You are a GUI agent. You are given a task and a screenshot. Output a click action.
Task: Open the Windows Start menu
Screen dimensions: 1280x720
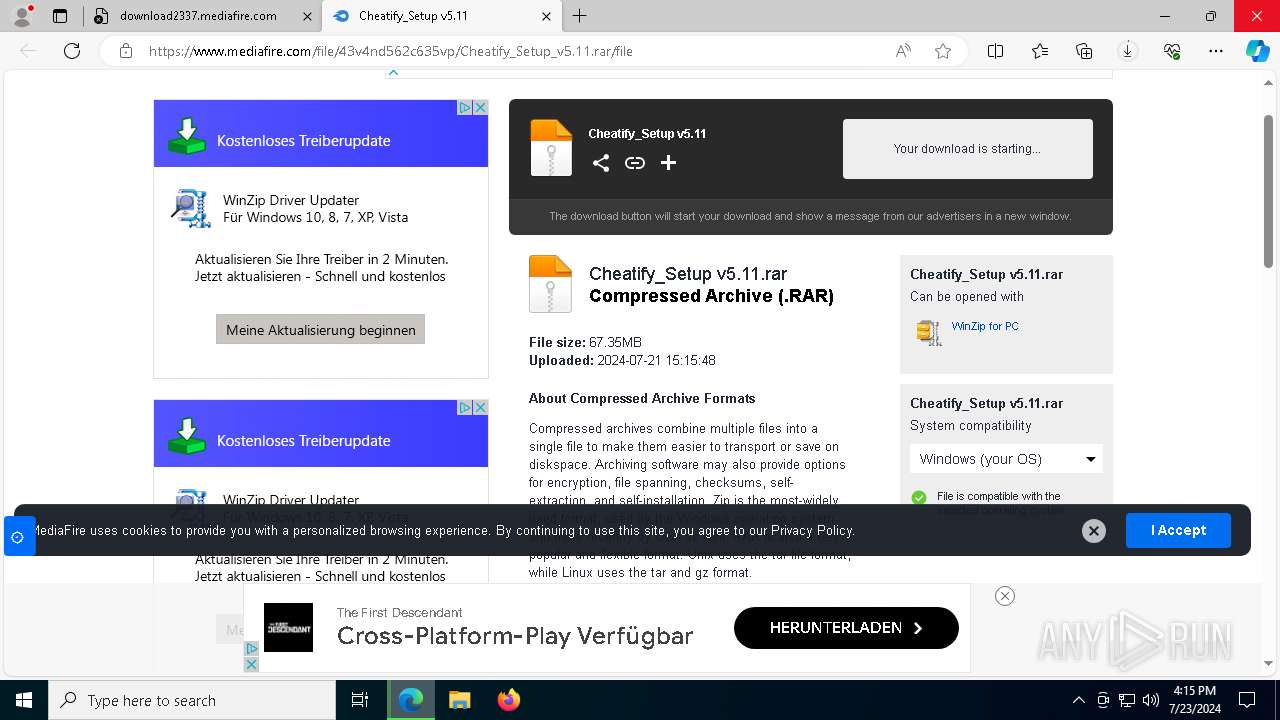pyautogui.click(x=23, y=700)
